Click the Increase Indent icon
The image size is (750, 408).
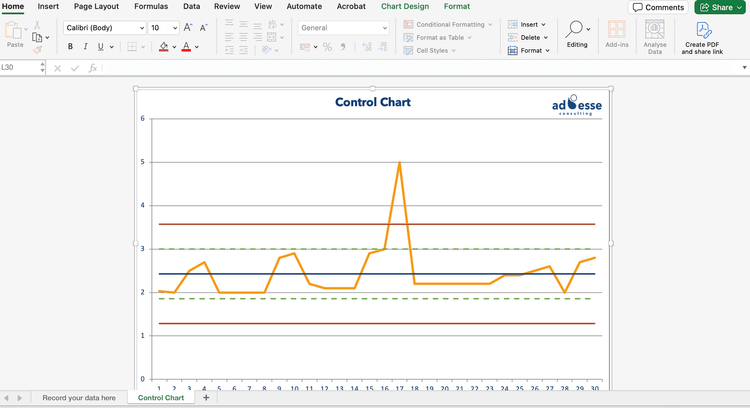pyautogui.click(x=243, y=50)
